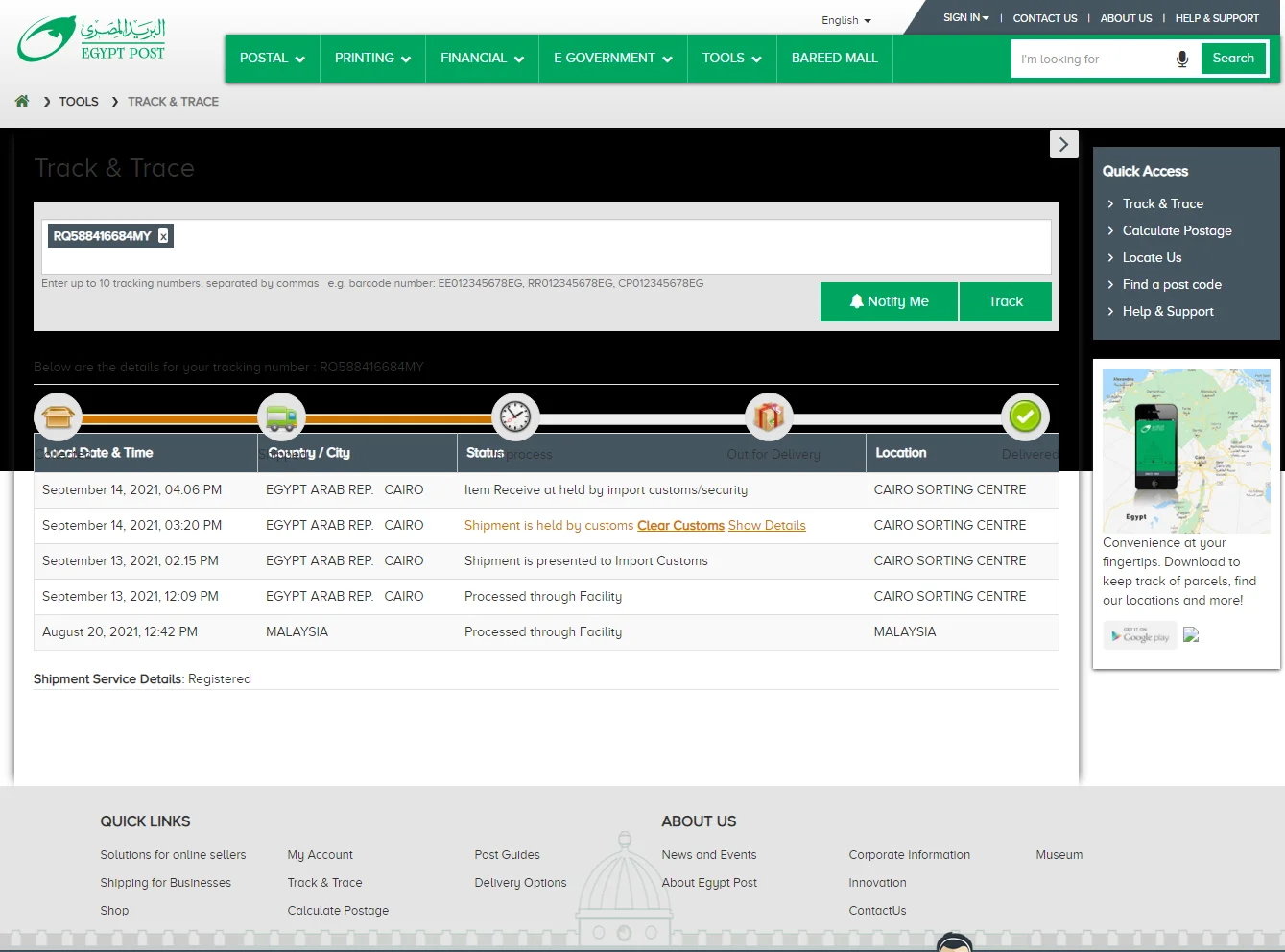Click the Tools breadcrumb link

tap(79, 102)
